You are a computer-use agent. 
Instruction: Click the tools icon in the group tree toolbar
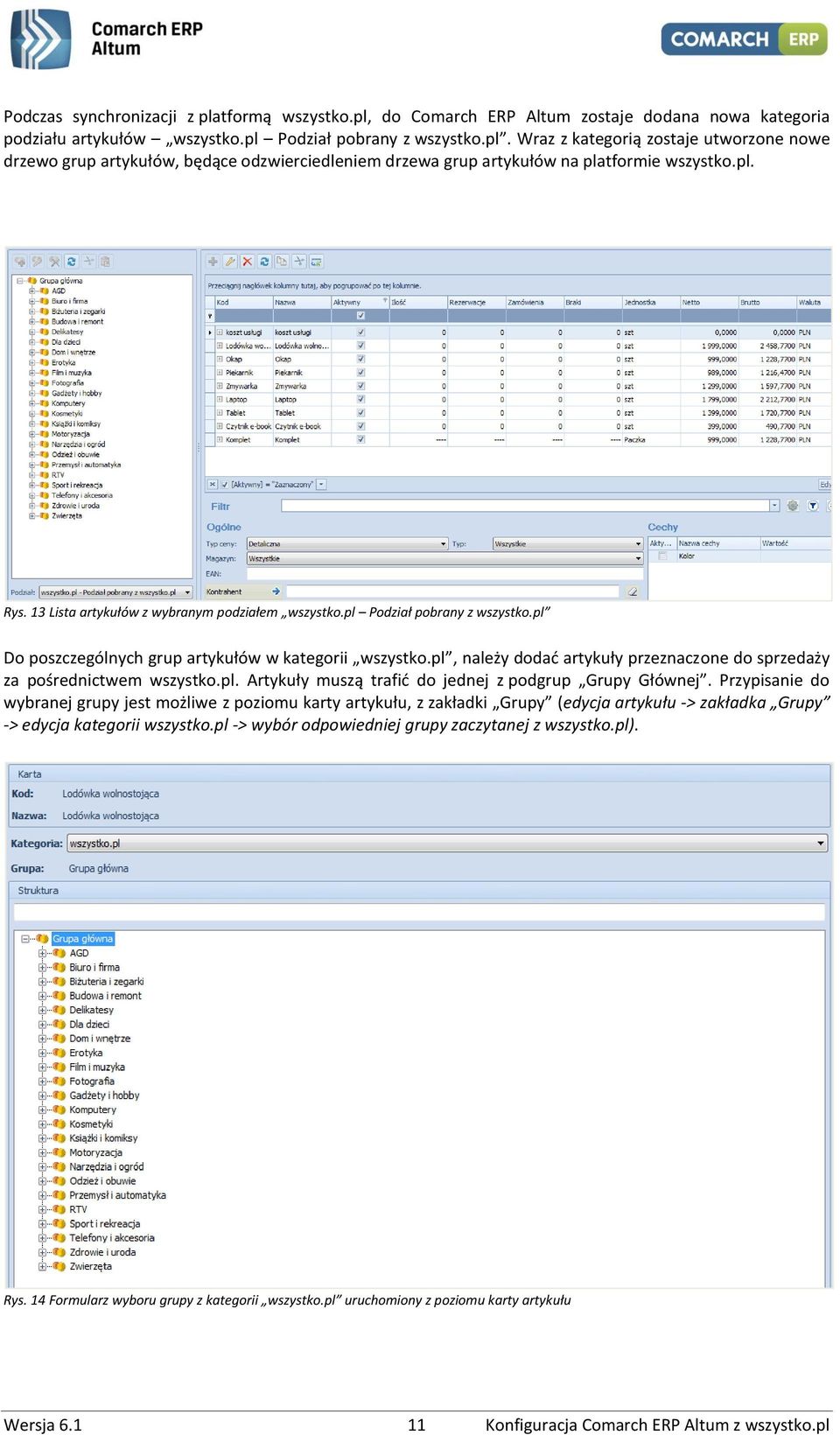pos(54,262)
